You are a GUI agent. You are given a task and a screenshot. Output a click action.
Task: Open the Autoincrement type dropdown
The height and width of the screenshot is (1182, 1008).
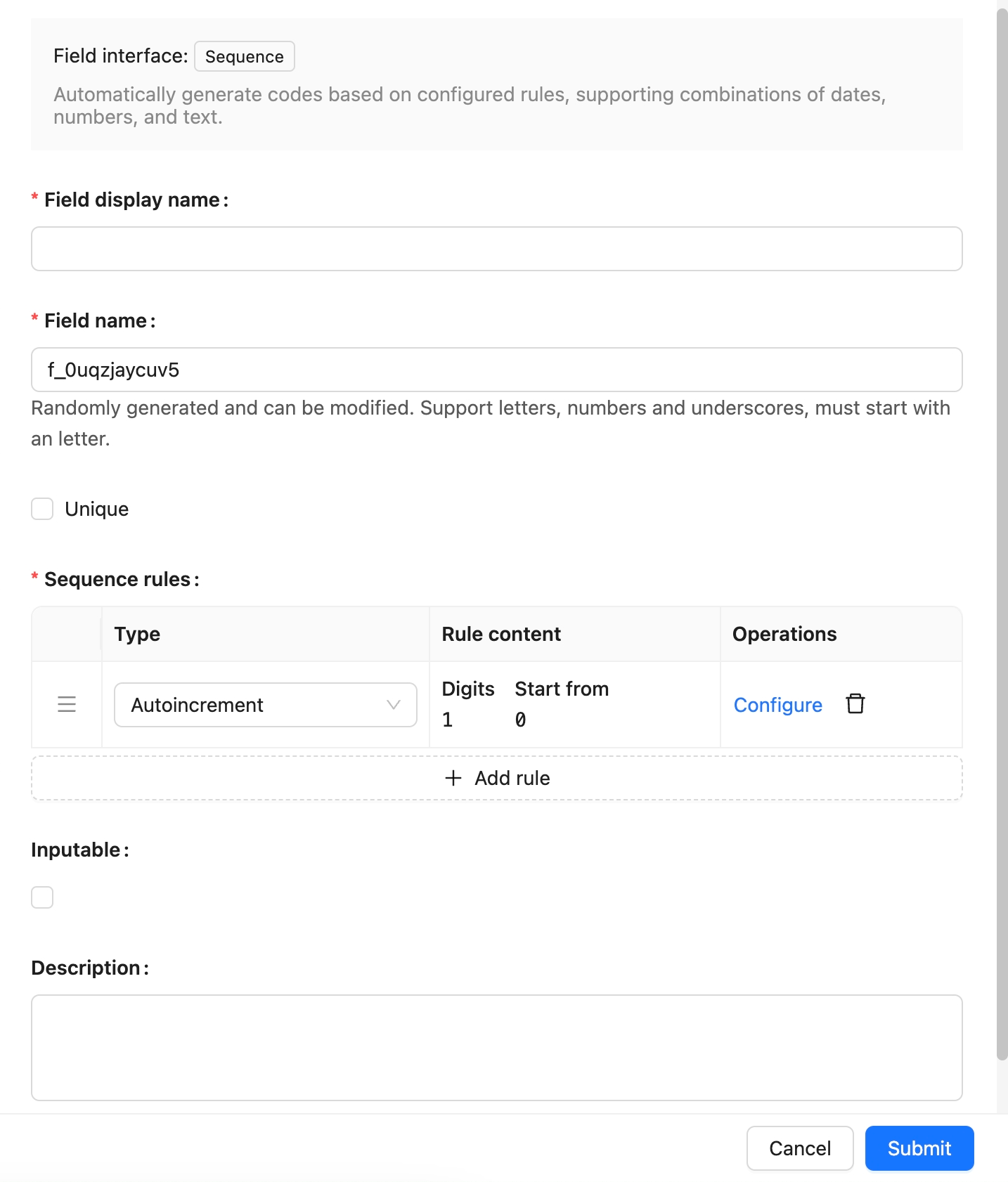tap(265, 705)
